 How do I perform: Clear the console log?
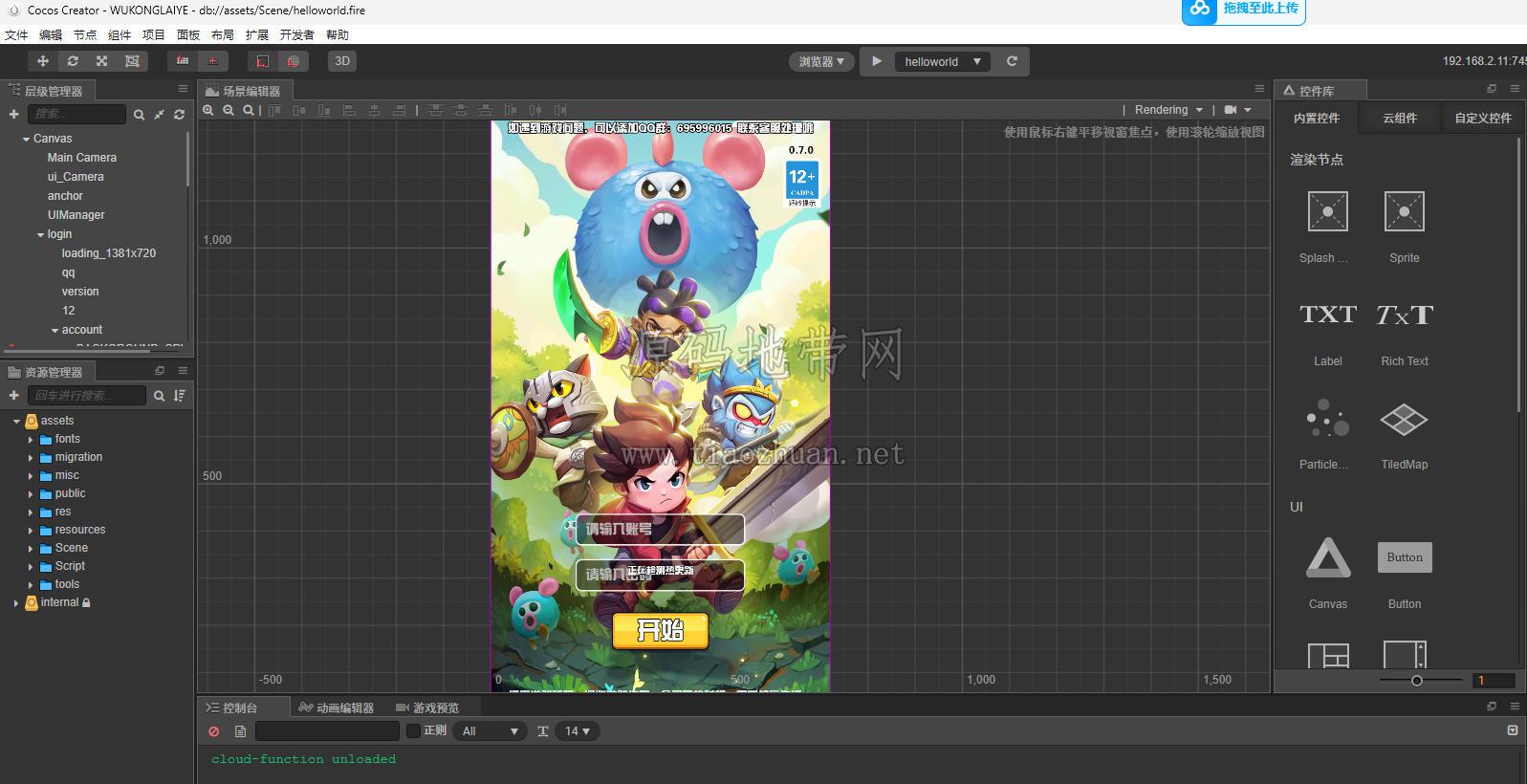(x=214, y=731)
